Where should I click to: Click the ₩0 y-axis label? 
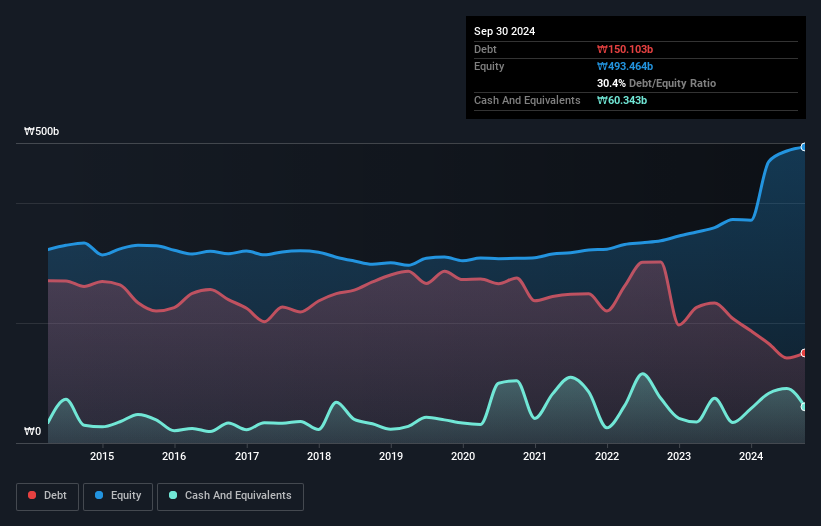pos(32,431)
